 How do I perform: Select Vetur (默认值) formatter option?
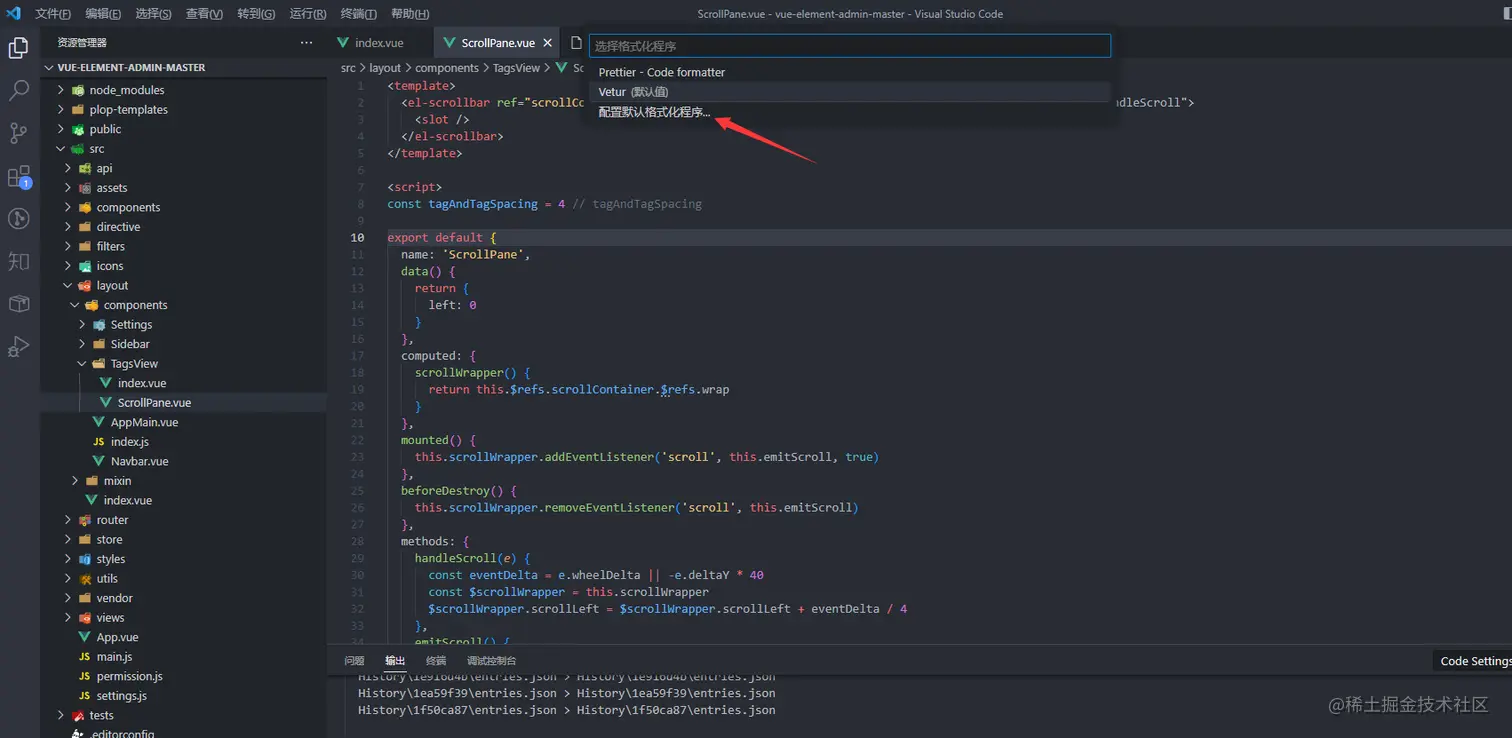[850, 92]
